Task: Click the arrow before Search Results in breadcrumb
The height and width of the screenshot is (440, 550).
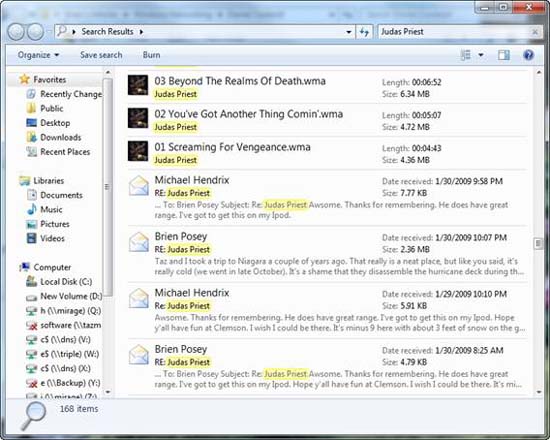Action: coord(74,32)
